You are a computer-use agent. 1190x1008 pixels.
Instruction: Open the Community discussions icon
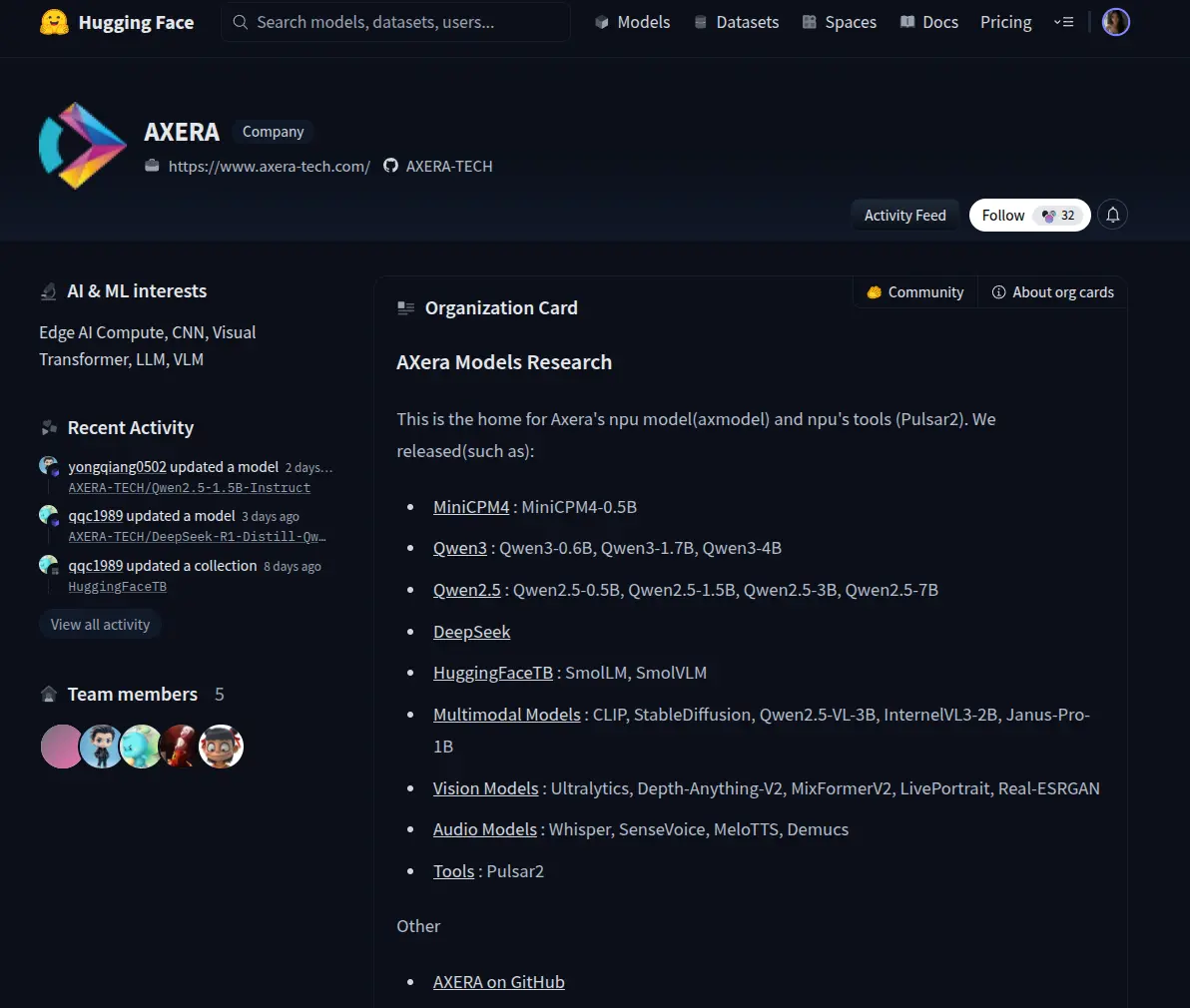(875, 292)
